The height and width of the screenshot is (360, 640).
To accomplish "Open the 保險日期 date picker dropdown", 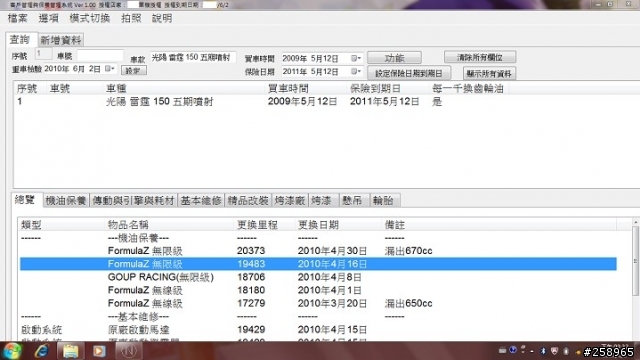I will click(356, 71).
